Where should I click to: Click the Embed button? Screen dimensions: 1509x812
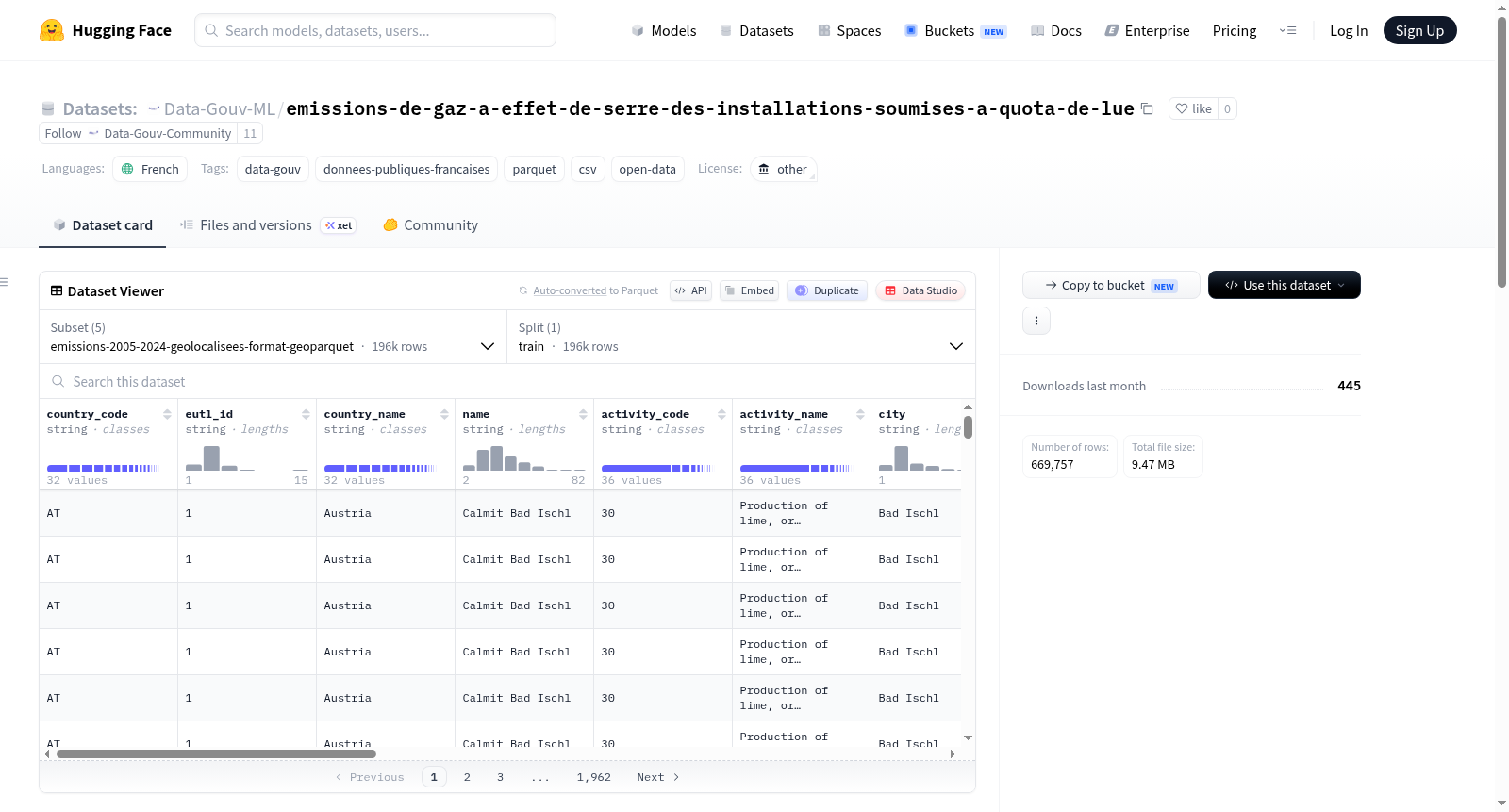749,290
